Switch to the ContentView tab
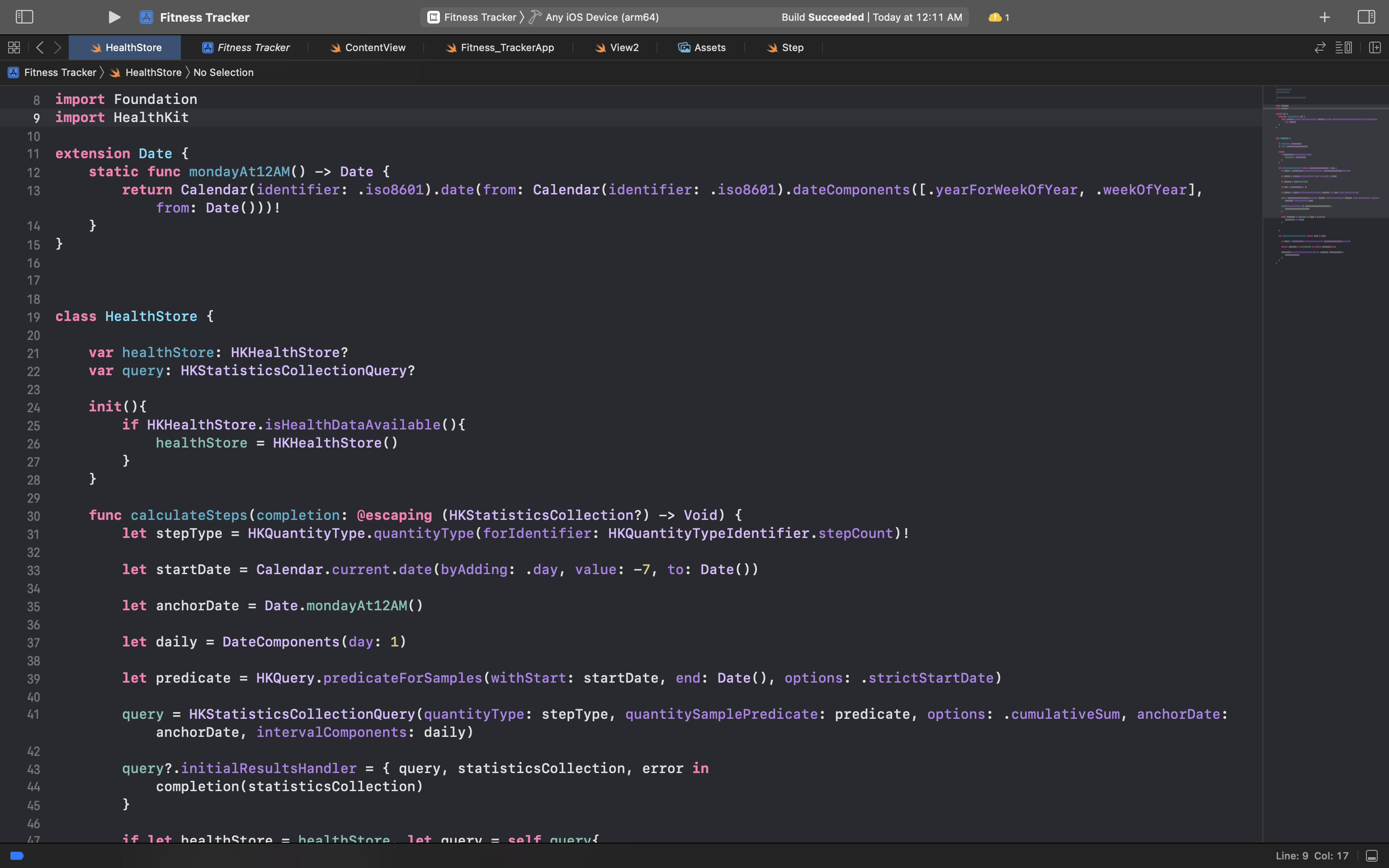The height and width of the screenshot is (868, 1389). [x=367, y=47]
